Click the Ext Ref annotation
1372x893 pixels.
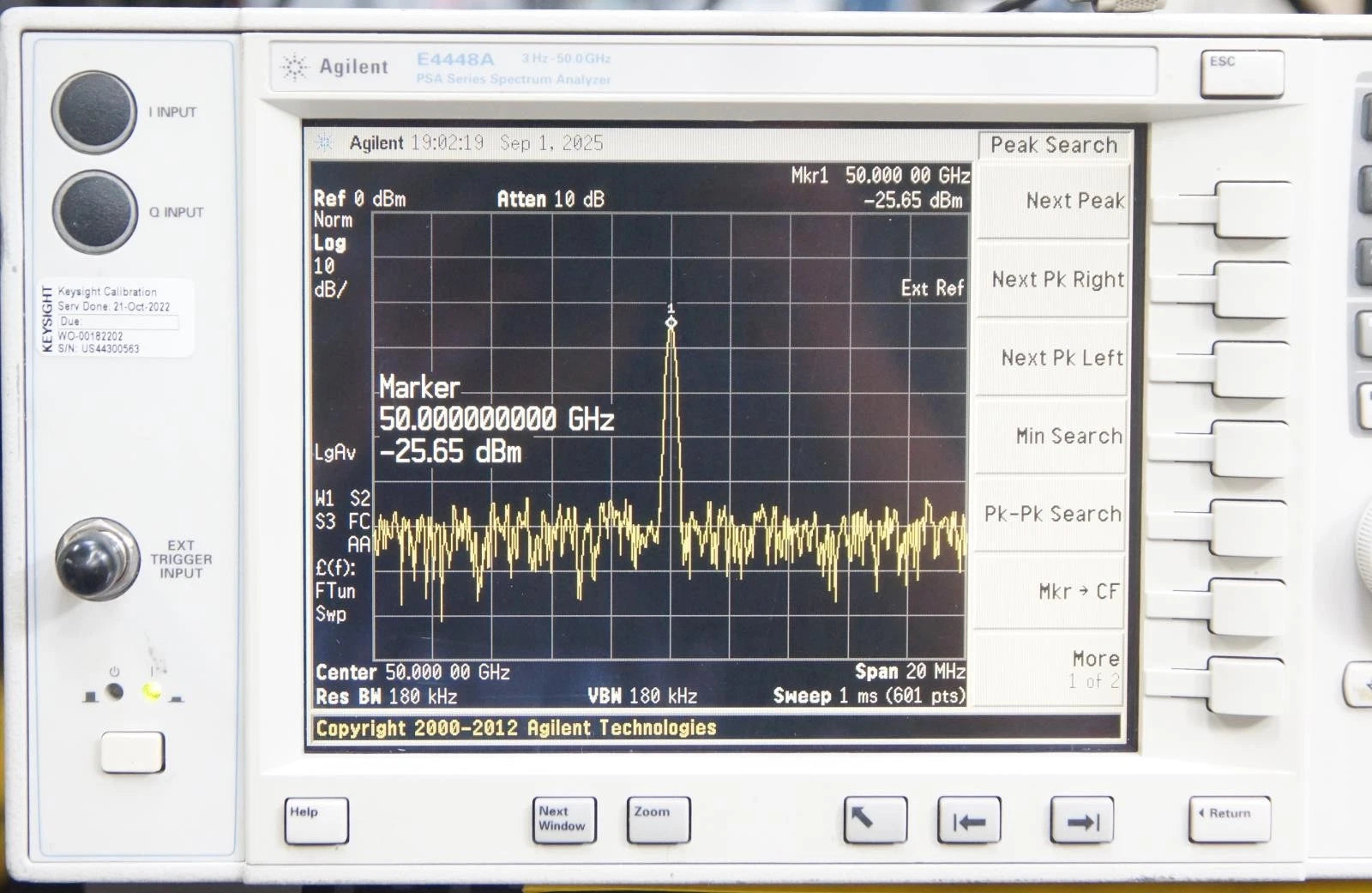[x=933, y=288]
